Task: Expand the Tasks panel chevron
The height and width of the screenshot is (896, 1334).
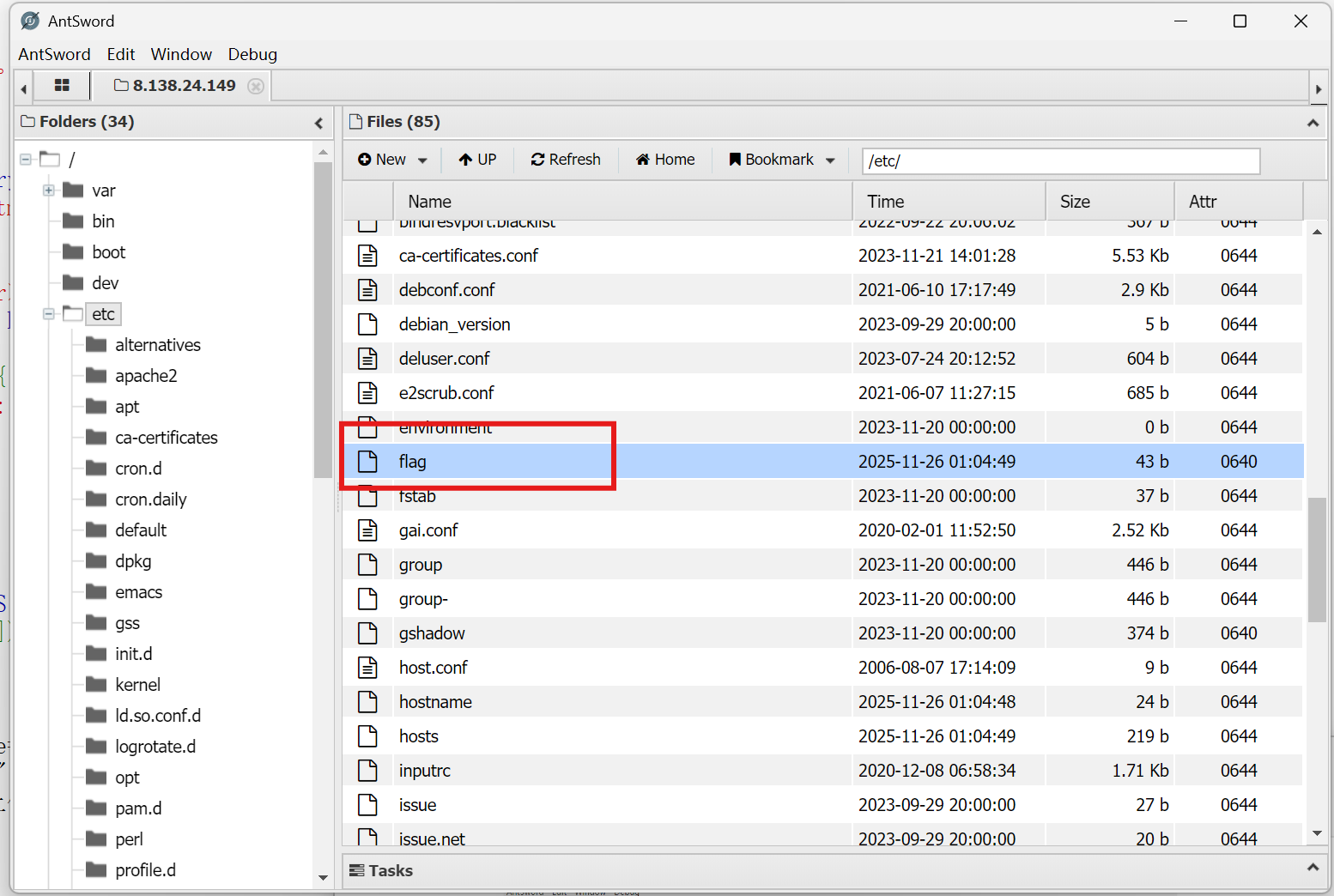Action: click(1312, 869)
